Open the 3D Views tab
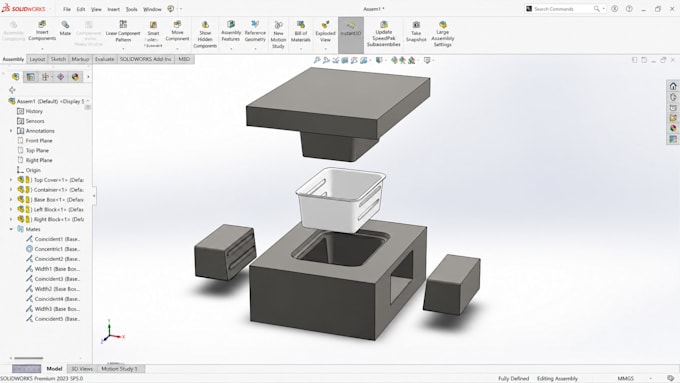The height and width of the screenshot is (383, 680). (x=82, y=369)
